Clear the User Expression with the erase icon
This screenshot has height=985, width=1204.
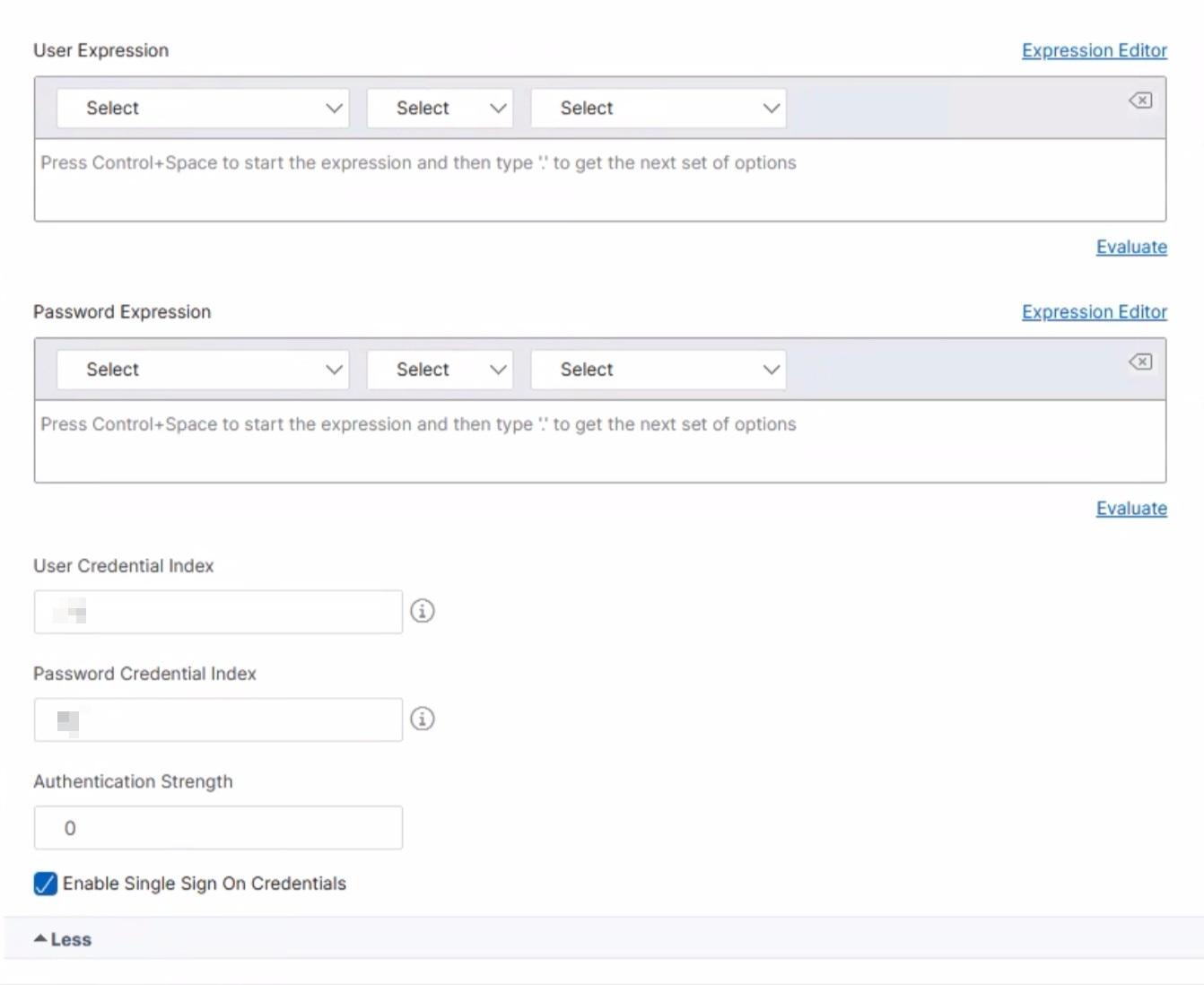[1140, 100]
